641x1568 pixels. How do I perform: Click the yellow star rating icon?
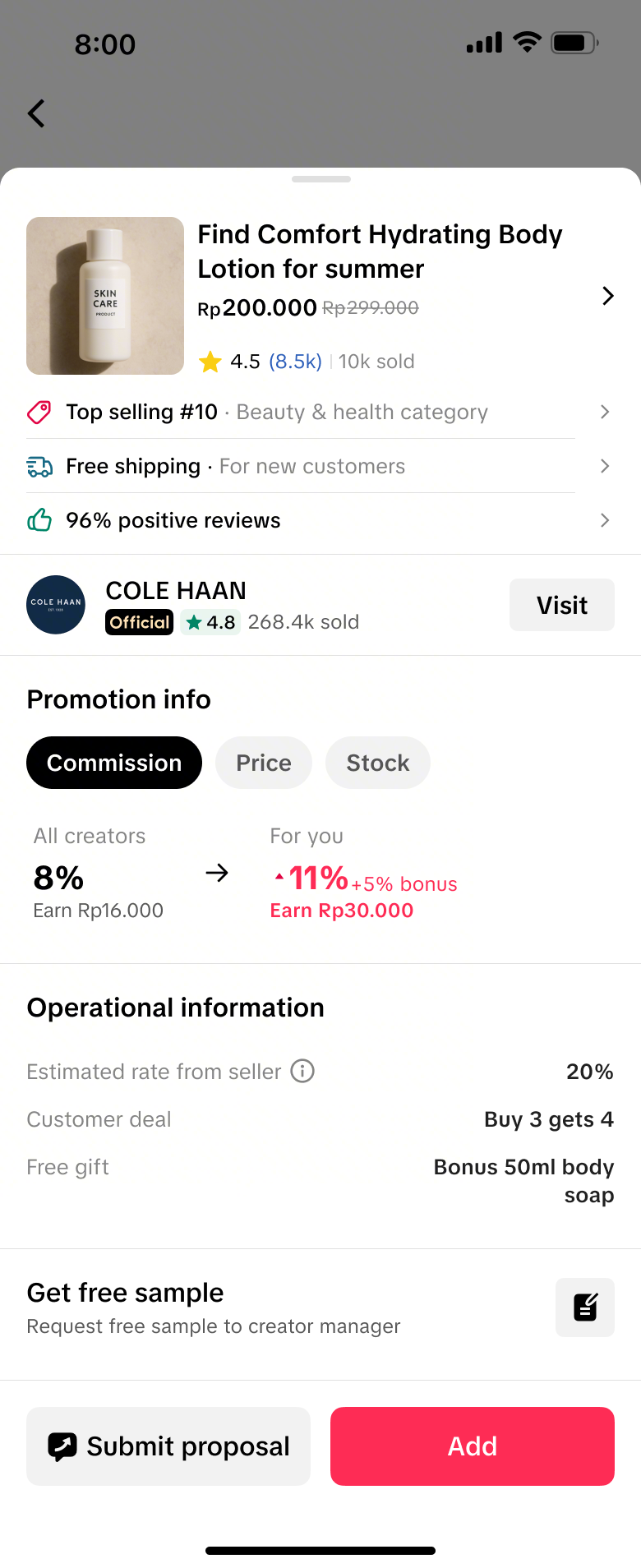click(210, 362)
